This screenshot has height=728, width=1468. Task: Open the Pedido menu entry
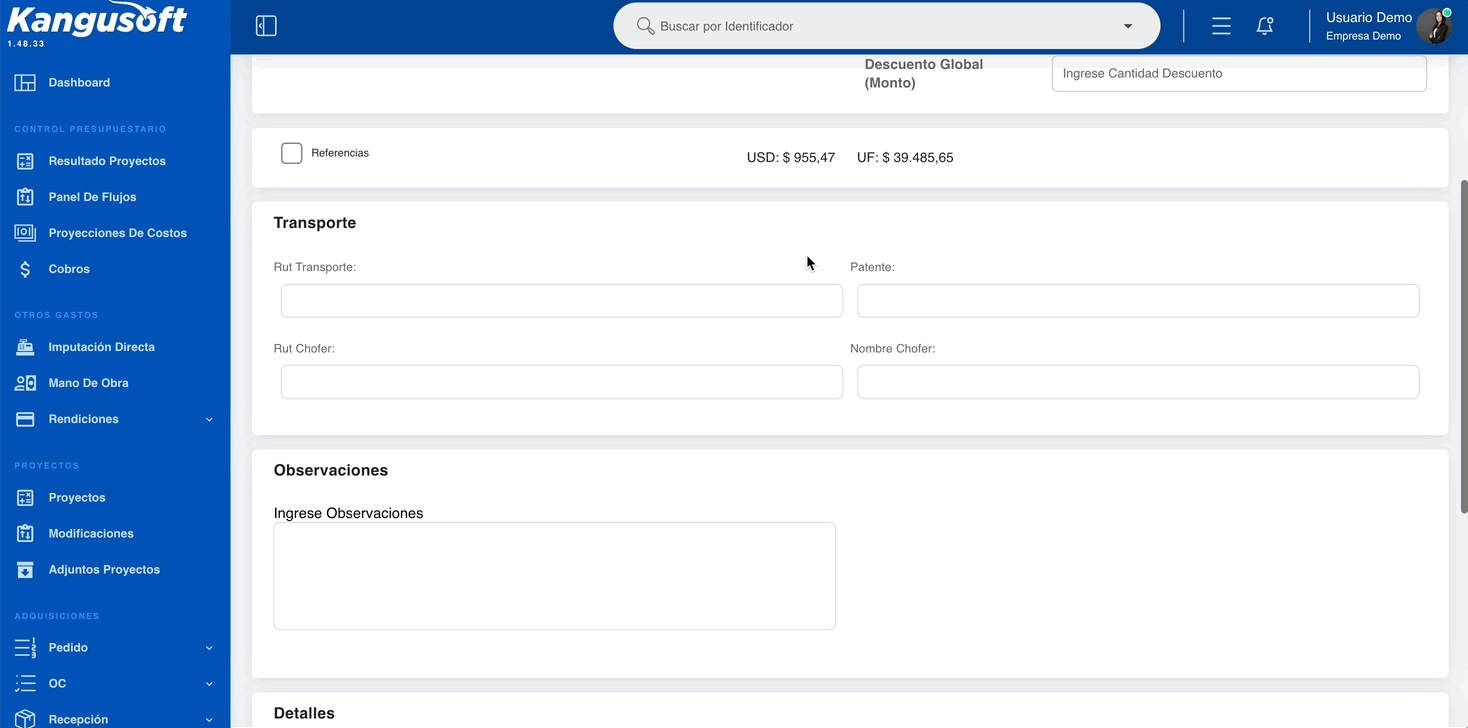pyautogui.click(x=68, y=648)
